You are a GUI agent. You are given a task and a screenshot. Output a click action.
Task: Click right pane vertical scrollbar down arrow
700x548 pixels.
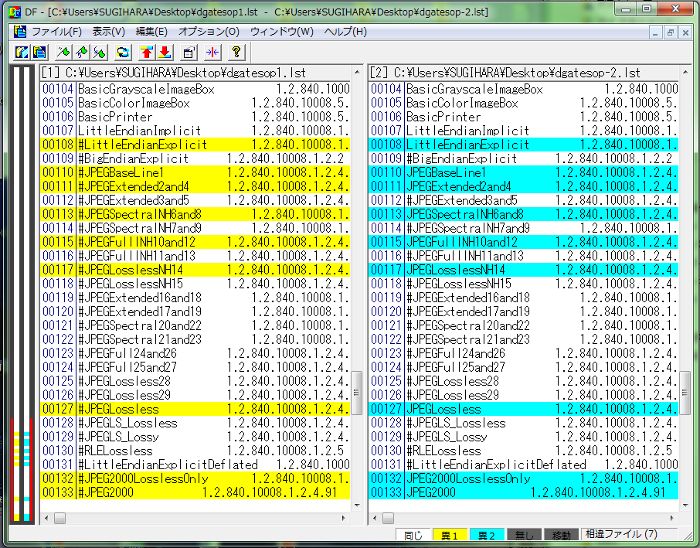pos(685,506)
